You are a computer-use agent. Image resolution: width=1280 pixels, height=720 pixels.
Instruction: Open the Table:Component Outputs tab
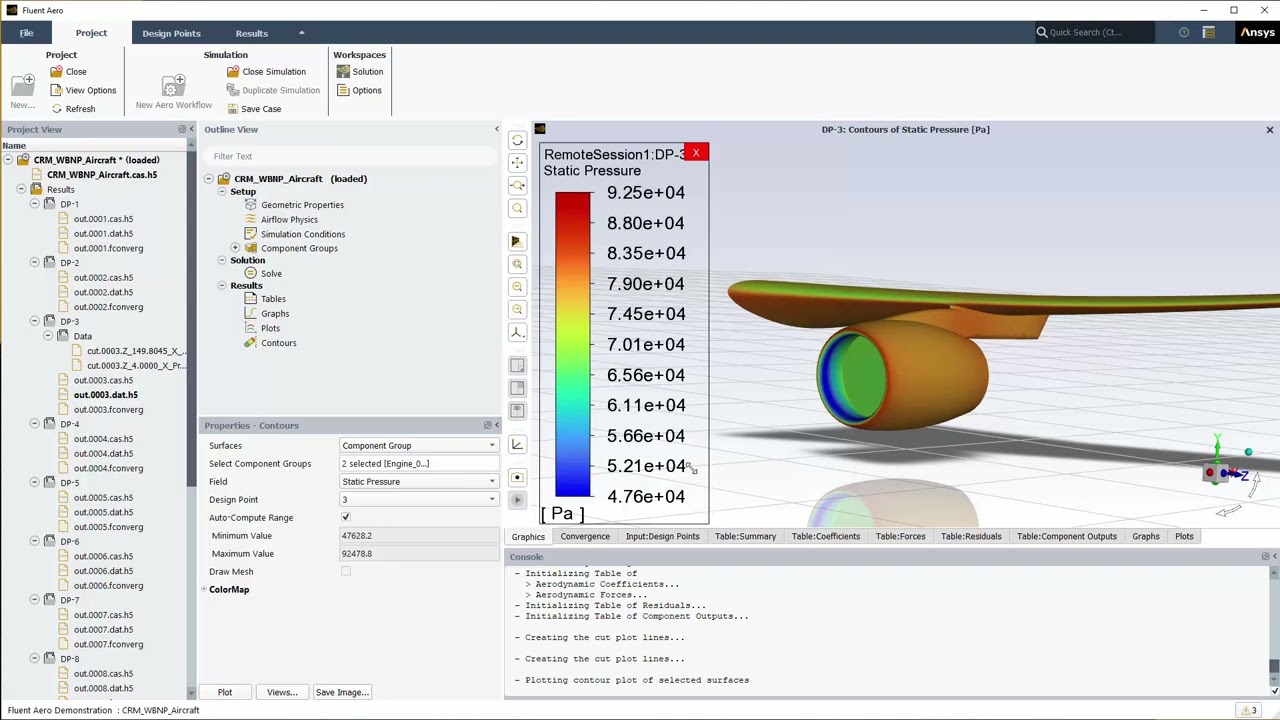1066,536
